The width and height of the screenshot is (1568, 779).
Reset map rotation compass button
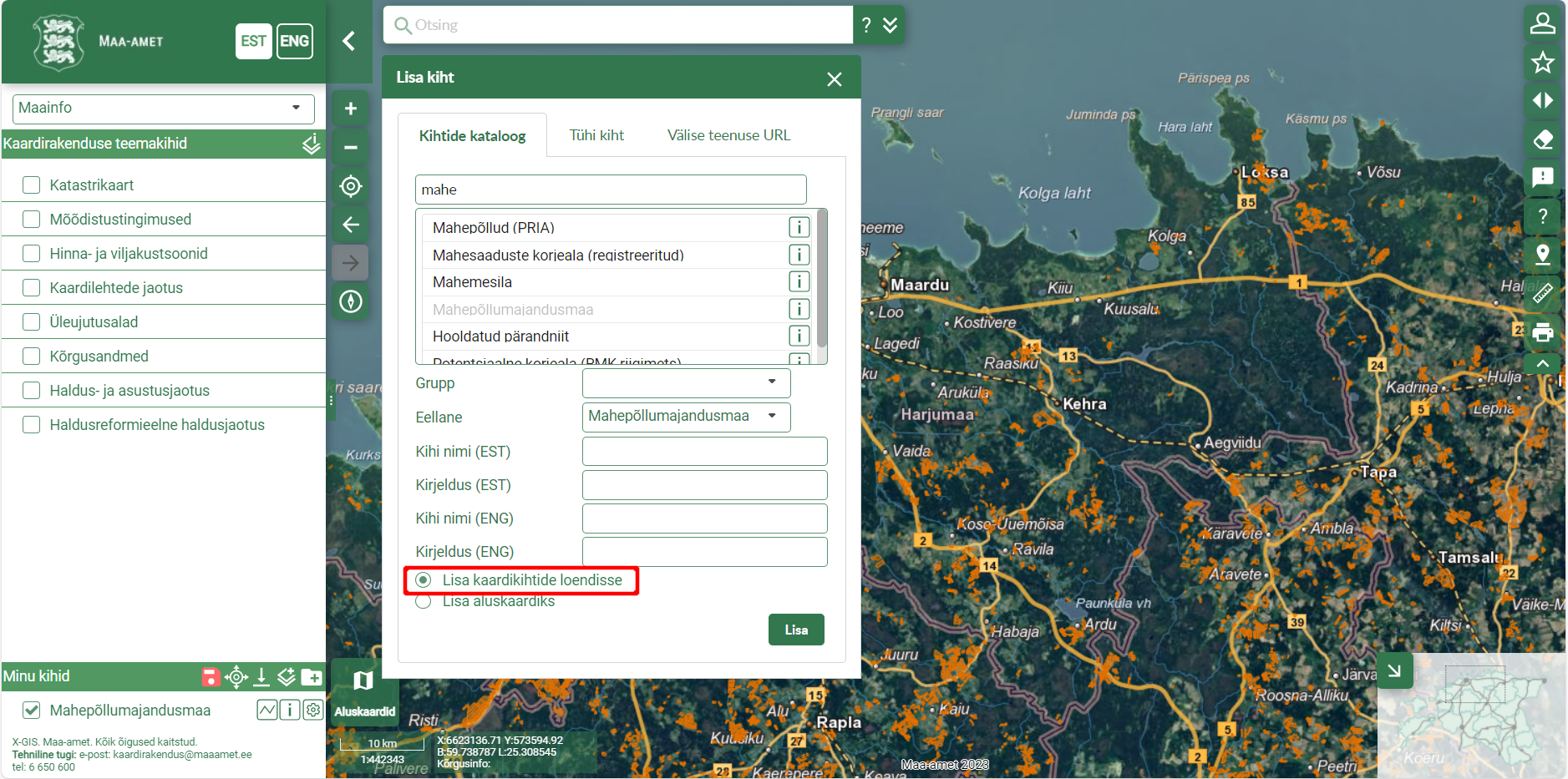[x=351, y=301]
